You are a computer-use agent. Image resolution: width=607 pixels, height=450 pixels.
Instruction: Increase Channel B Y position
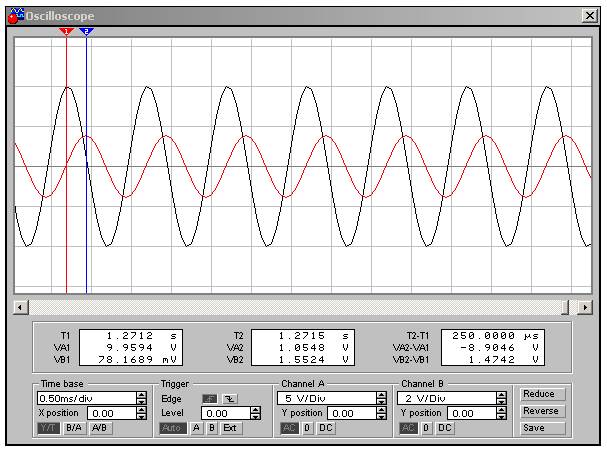(502, 410)
